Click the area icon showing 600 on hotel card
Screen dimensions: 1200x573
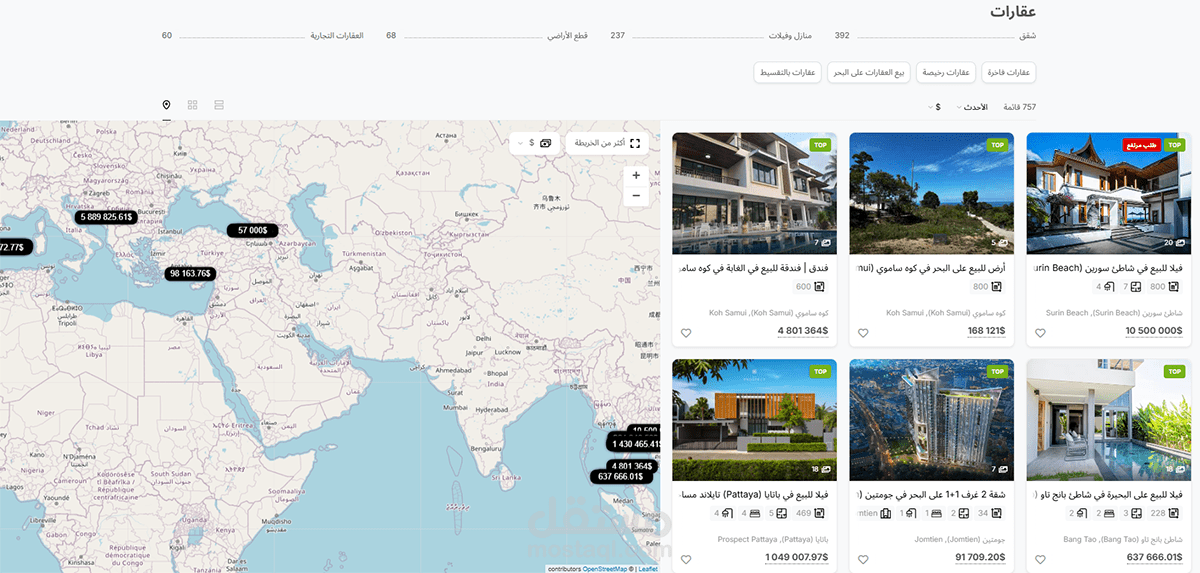click(x=820, y=287)
